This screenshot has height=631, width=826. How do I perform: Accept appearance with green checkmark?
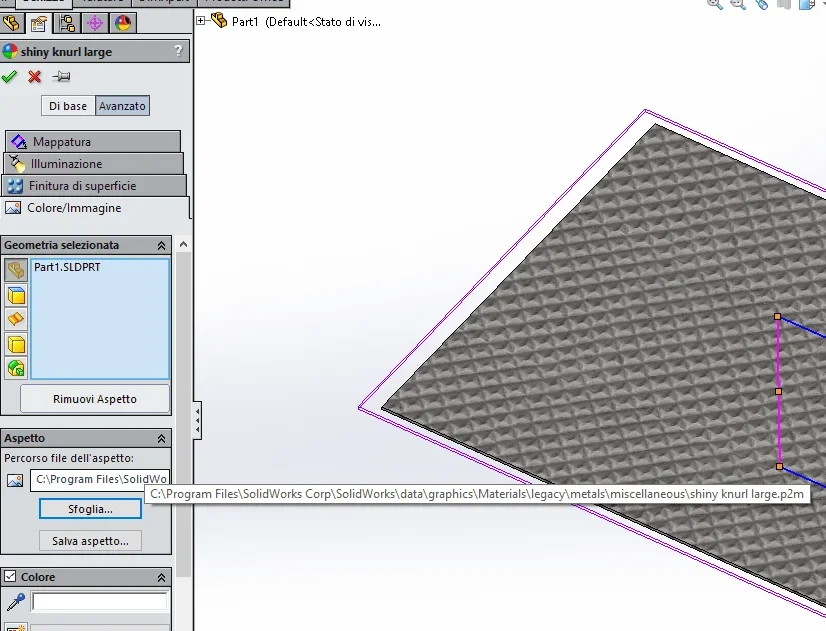(9, 77)
